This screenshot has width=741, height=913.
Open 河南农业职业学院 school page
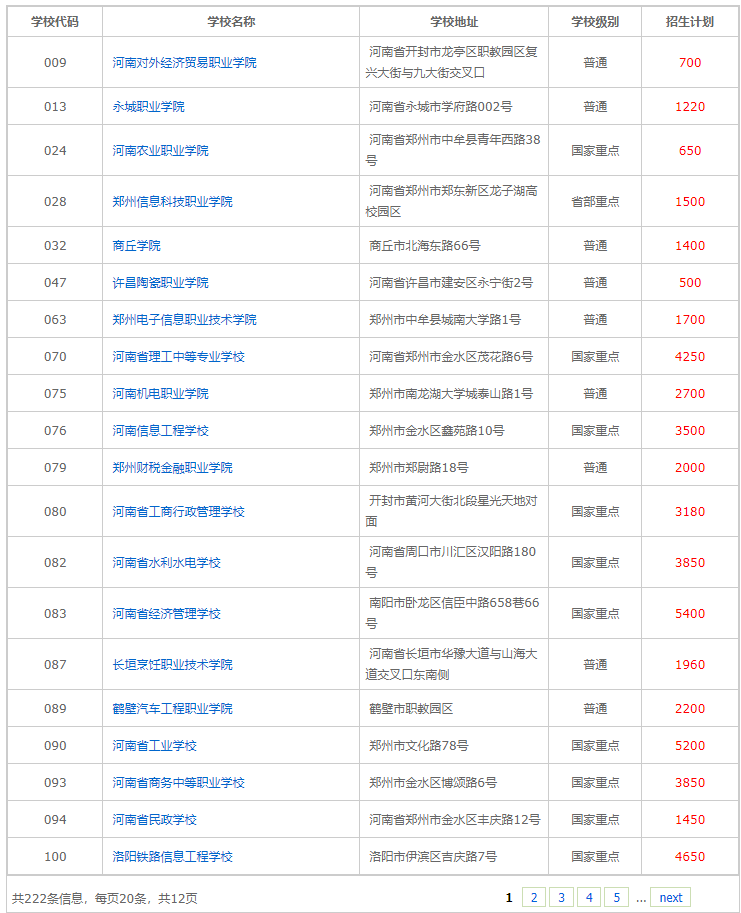point(160,150)
